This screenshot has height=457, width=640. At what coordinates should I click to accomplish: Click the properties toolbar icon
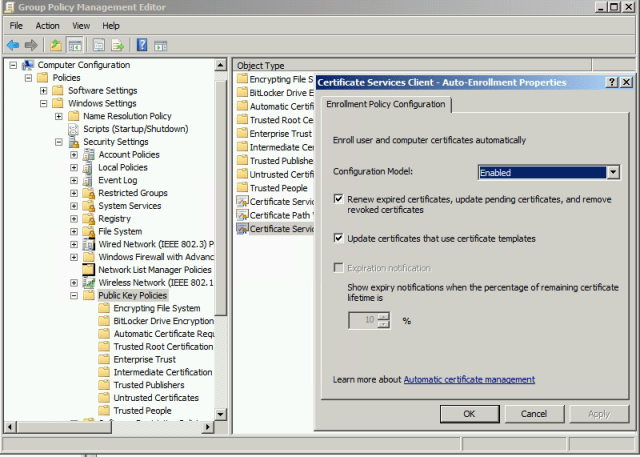pos(99,45)
